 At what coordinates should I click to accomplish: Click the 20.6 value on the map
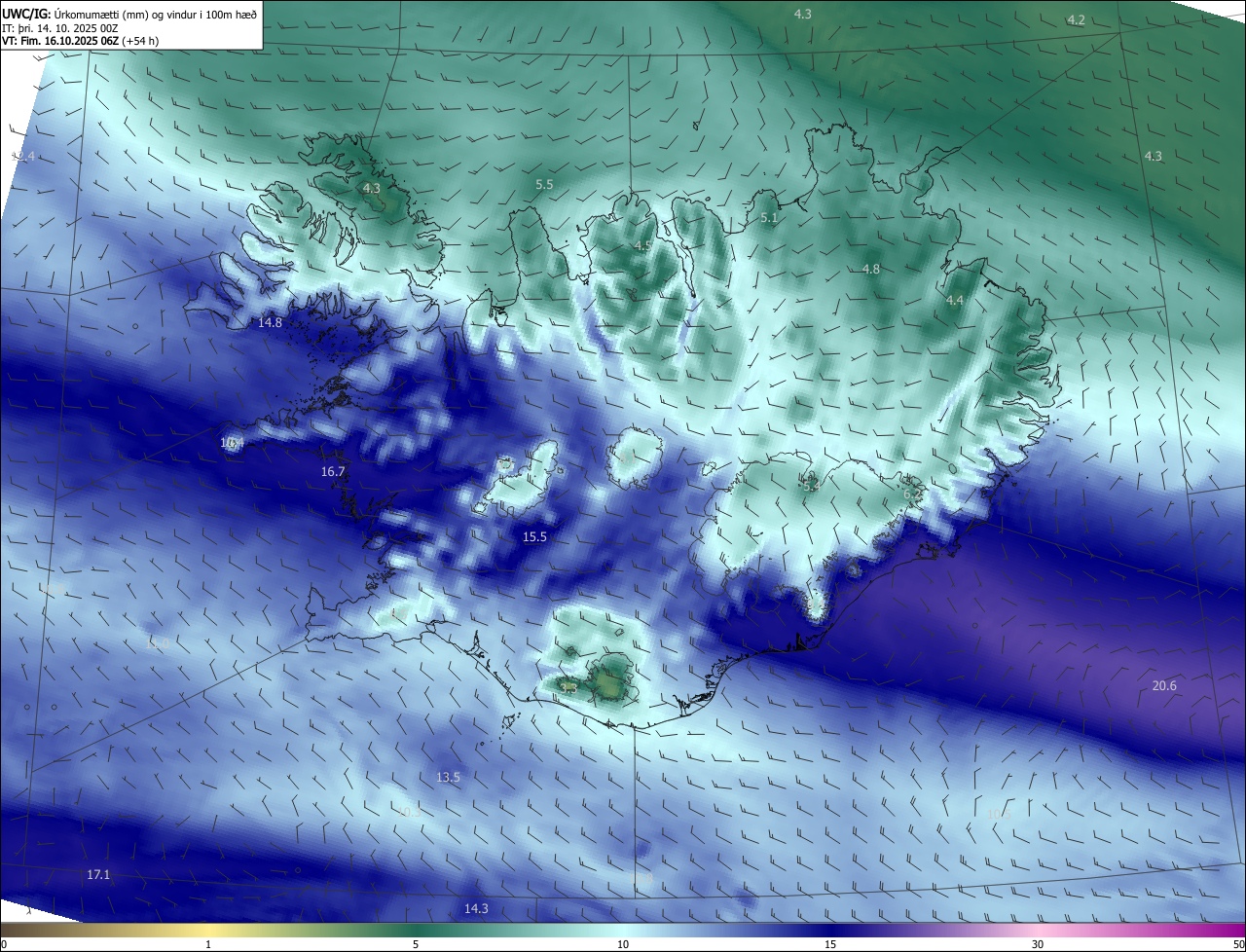point(1164,686)
